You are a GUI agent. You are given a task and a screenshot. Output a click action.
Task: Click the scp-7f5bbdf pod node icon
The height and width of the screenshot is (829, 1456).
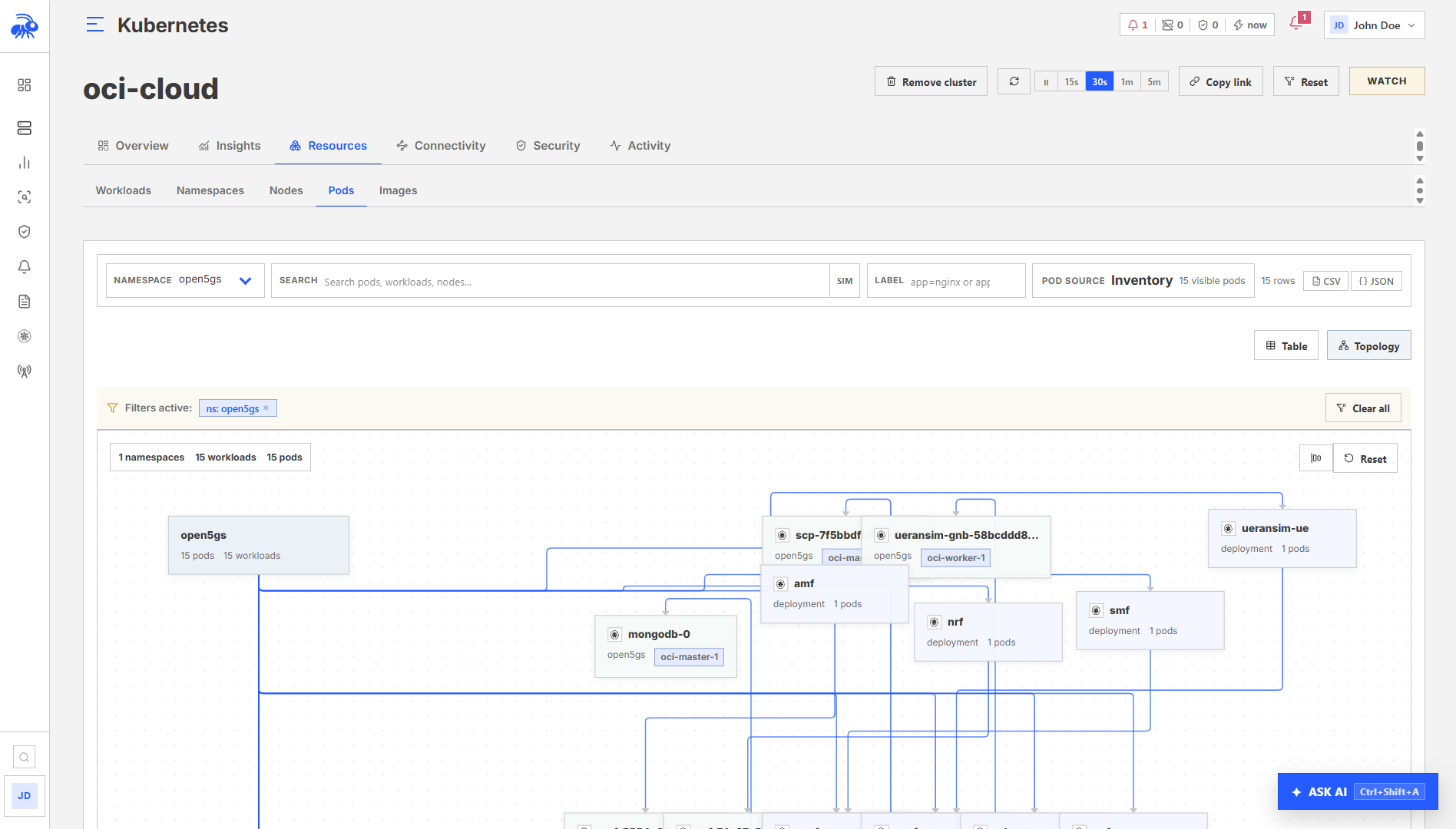tap(782, 535)
